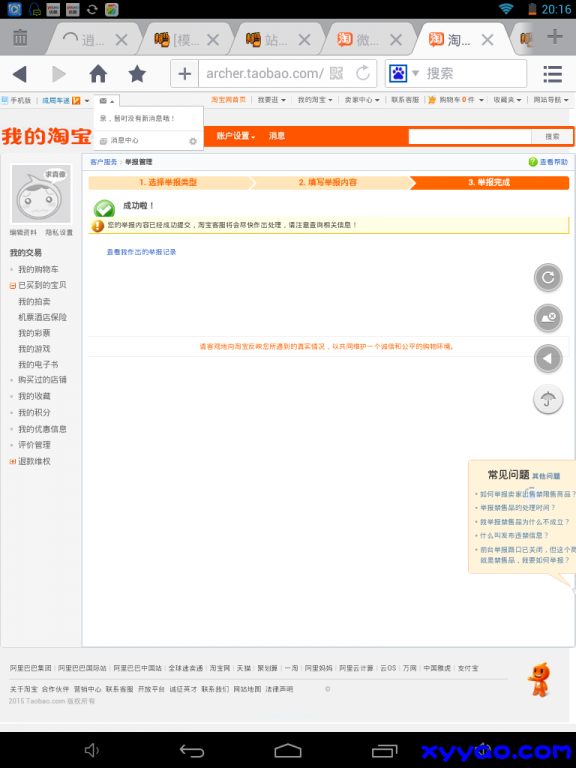Open 消息中心 message center
The height and width of the screenshot is (768, 576).
[124, 141]
